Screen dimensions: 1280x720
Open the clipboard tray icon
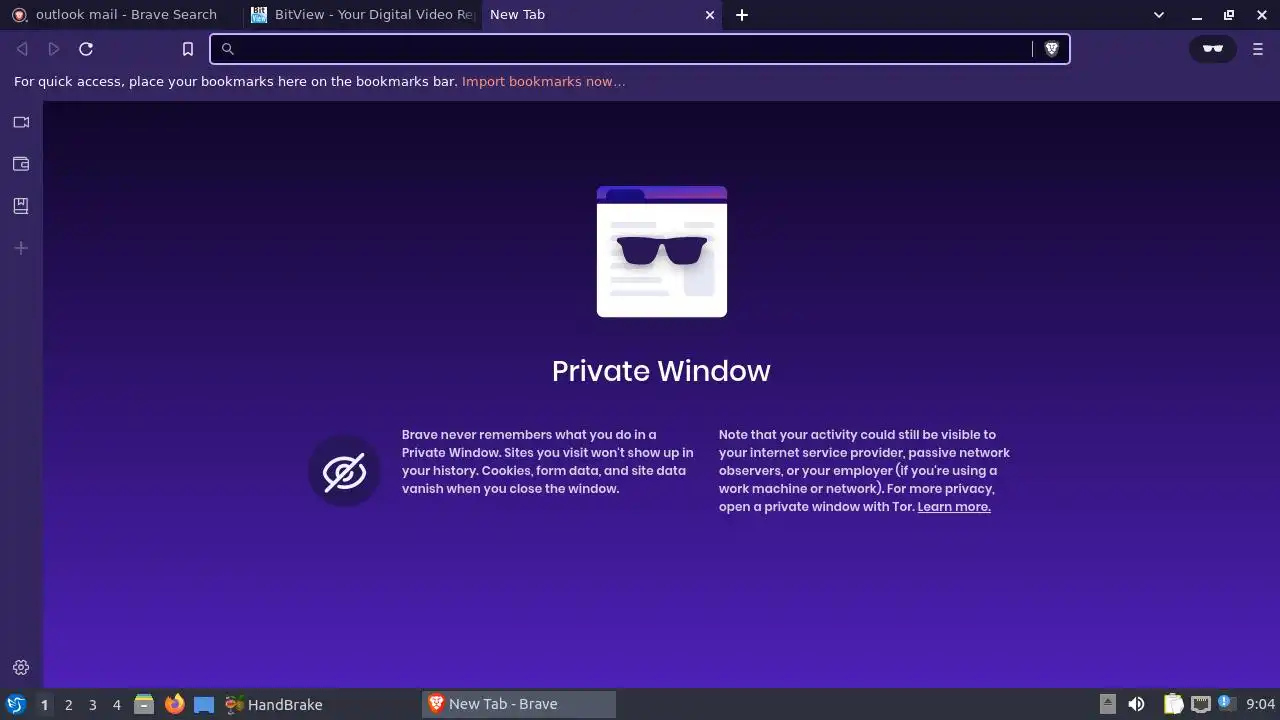click(x=1173, y=705)
